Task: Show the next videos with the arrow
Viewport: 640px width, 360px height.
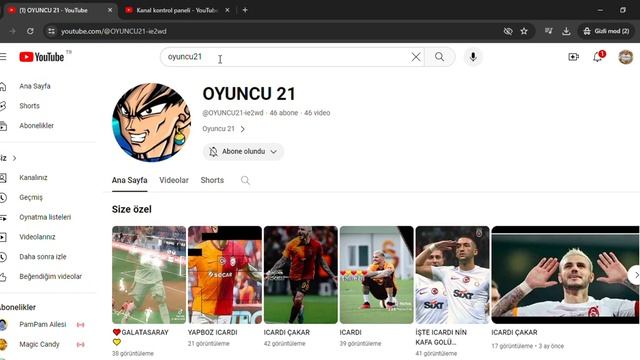Action: point(635,276)
